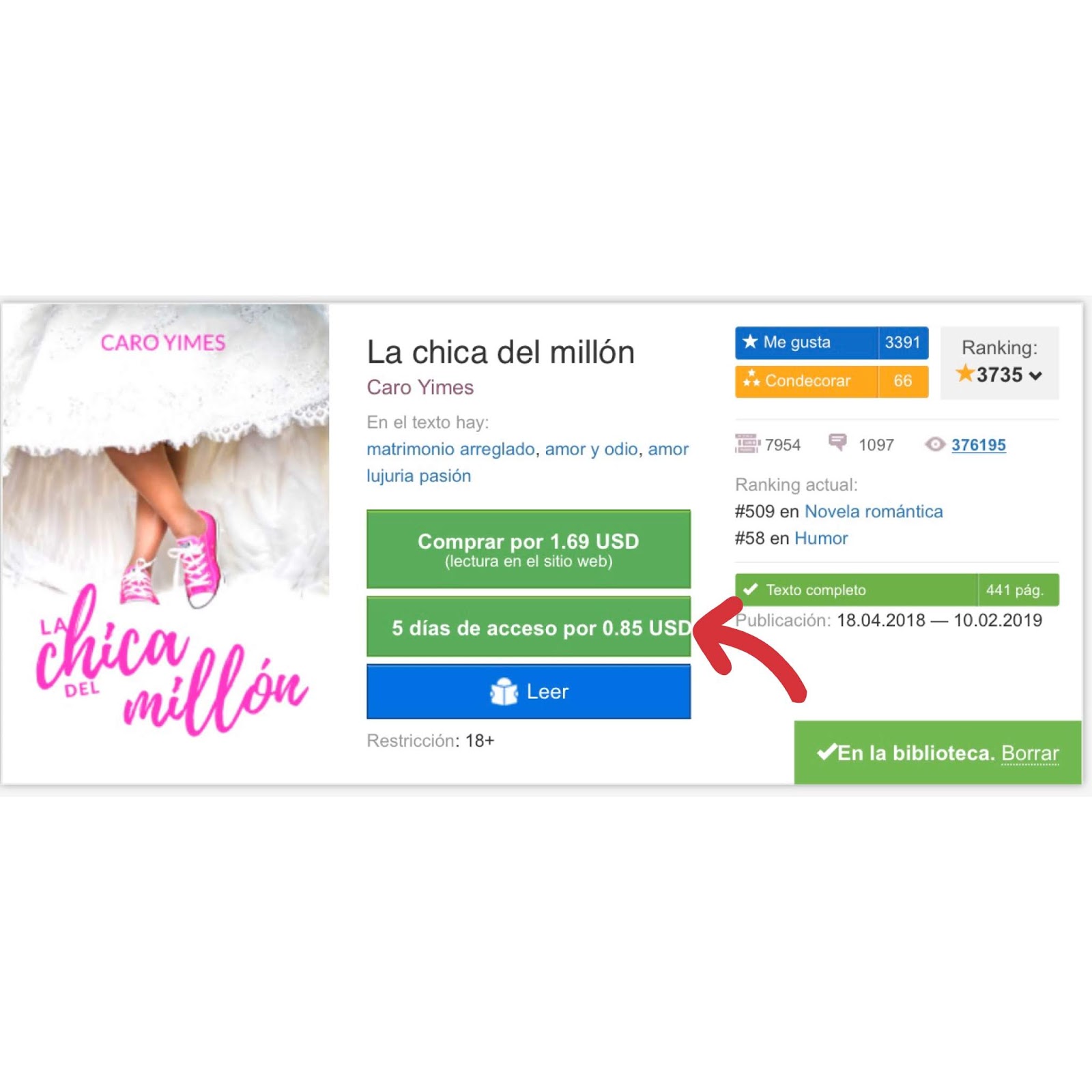The width and height of the screenshot is (1092, 1092).
Task: Get 5 days access for 0.85 USD
Action: pos(528,627)
